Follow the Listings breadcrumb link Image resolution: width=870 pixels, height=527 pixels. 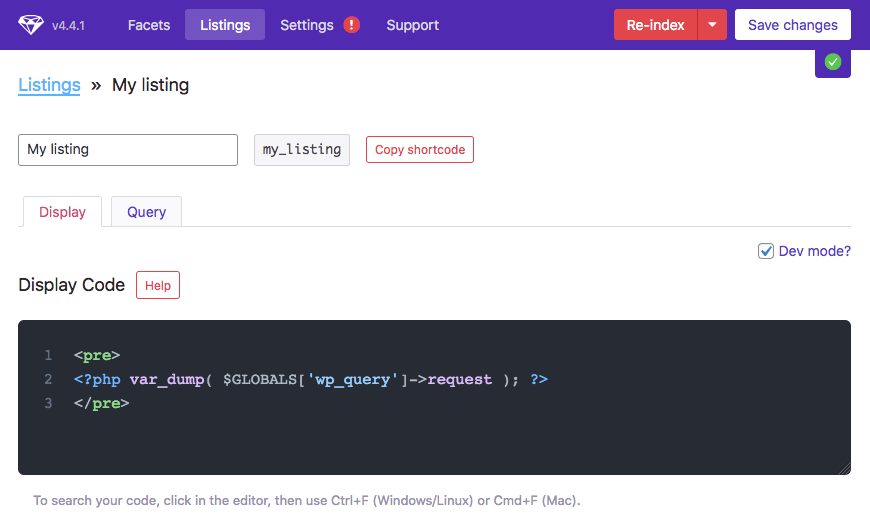(x=49, y=85)
